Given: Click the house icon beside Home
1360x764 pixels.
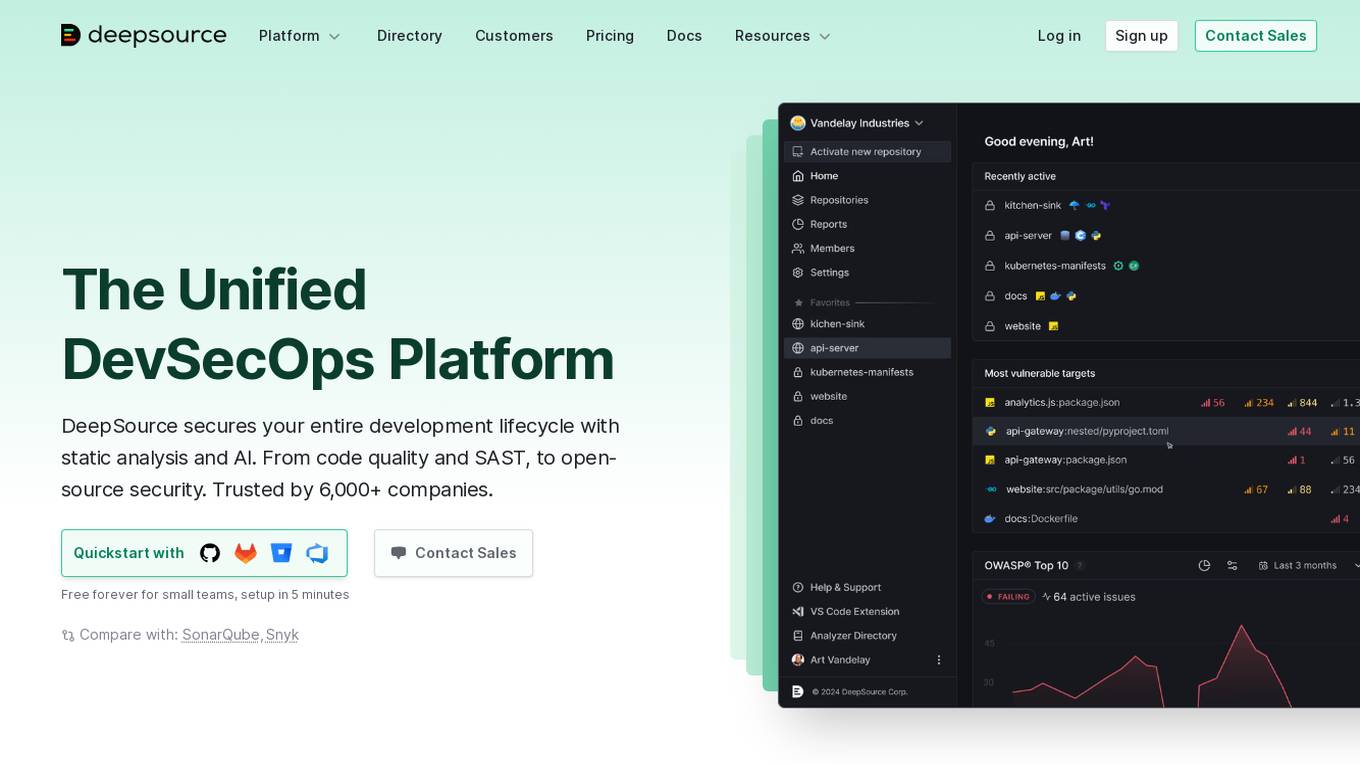Looking at the screenshot, I should [798, 176].
